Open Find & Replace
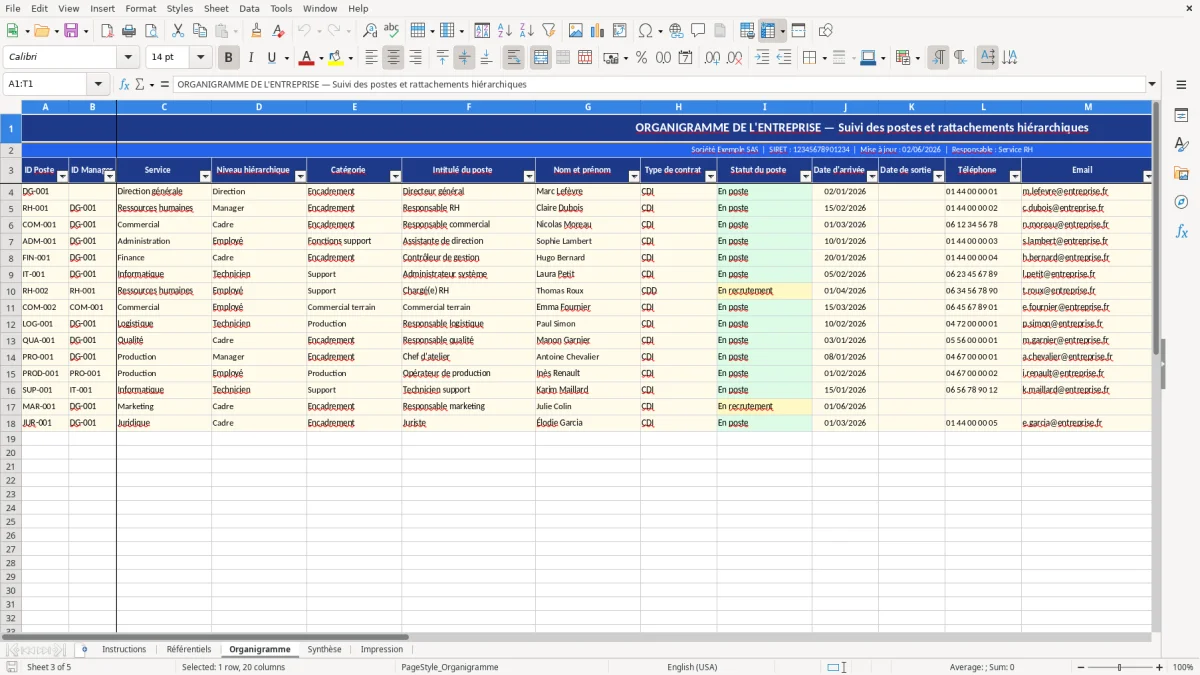The image size is (1200, 675). click(370, 31)
